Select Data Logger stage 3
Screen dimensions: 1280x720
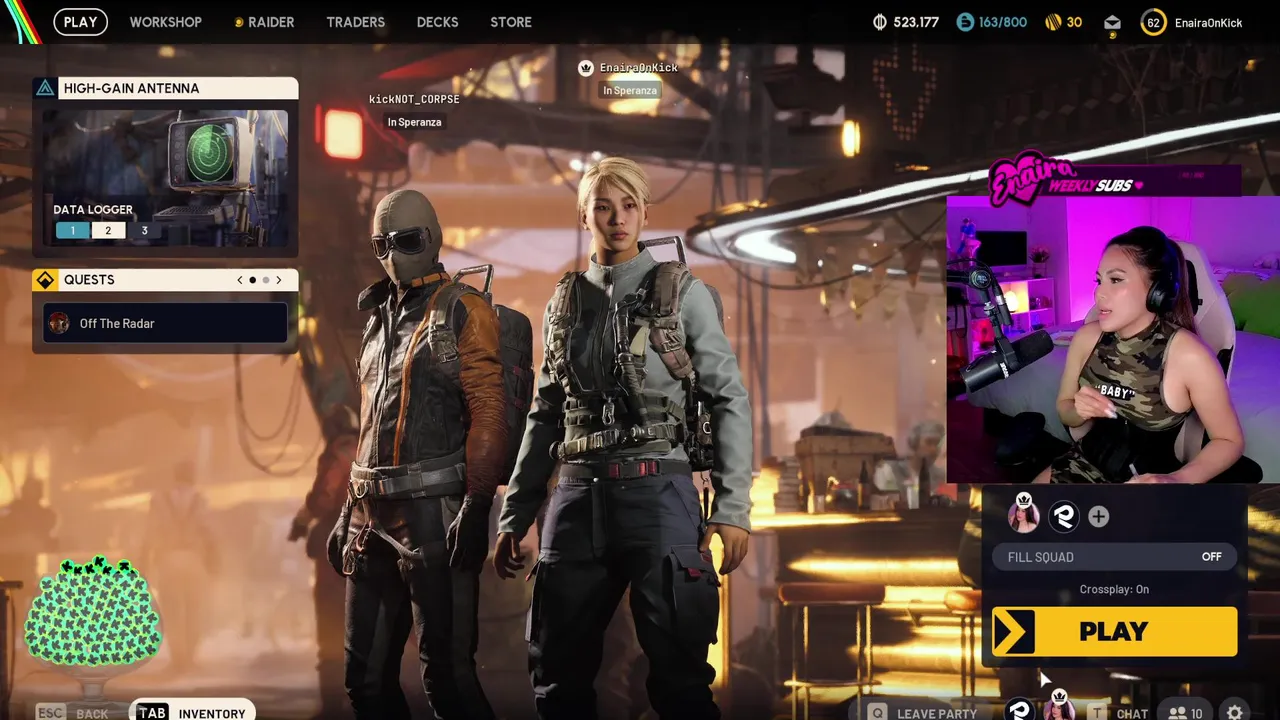click(144, 230)
